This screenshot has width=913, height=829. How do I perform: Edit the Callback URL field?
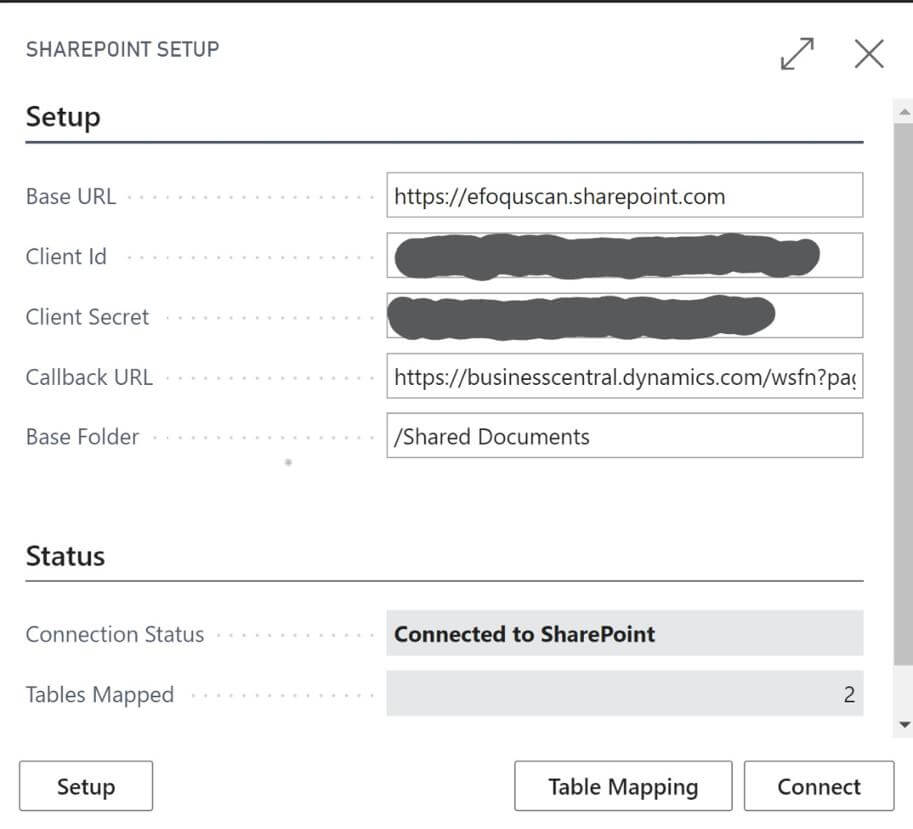(625, 376)
